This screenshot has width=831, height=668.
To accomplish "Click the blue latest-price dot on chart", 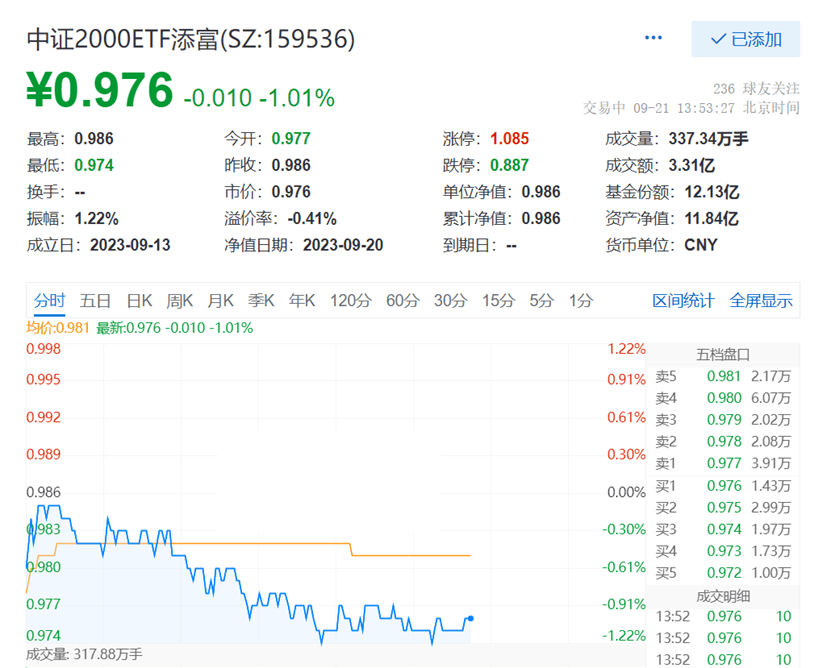I will pos(471,618).
